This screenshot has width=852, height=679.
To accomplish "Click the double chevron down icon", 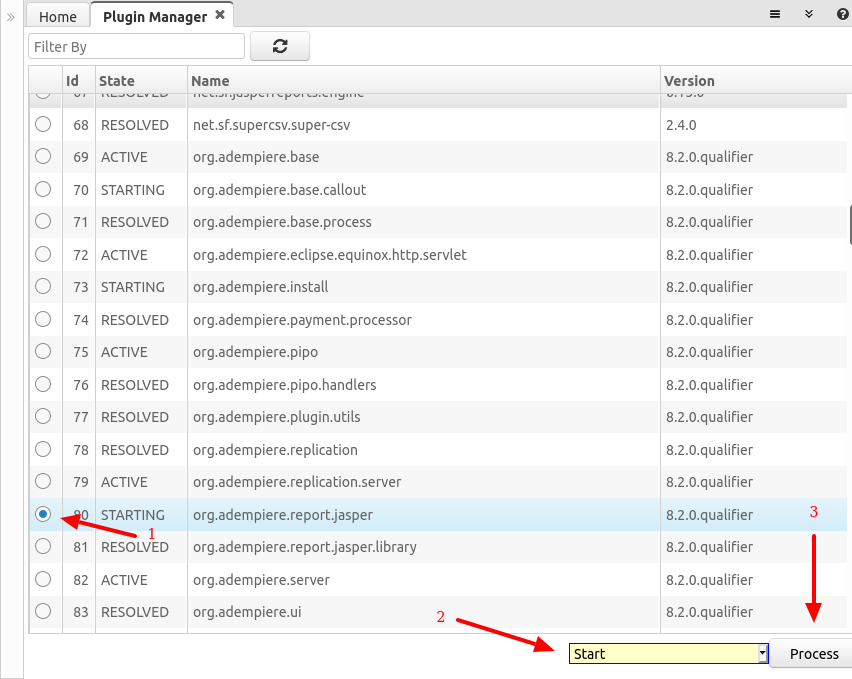I will click(x=809, y=15).
